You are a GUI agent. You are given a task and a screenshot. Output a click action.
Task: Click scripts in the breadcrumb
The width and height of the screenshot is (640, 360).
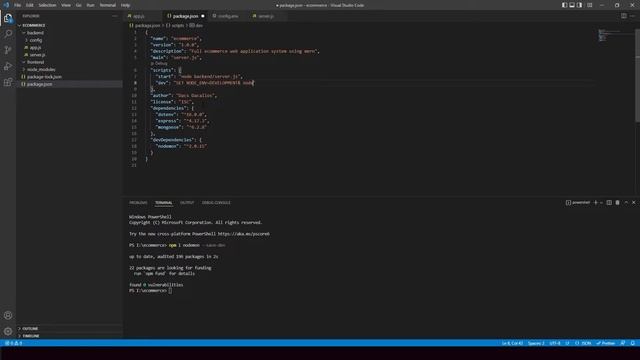pyautogui.click(x=178, y=25)
